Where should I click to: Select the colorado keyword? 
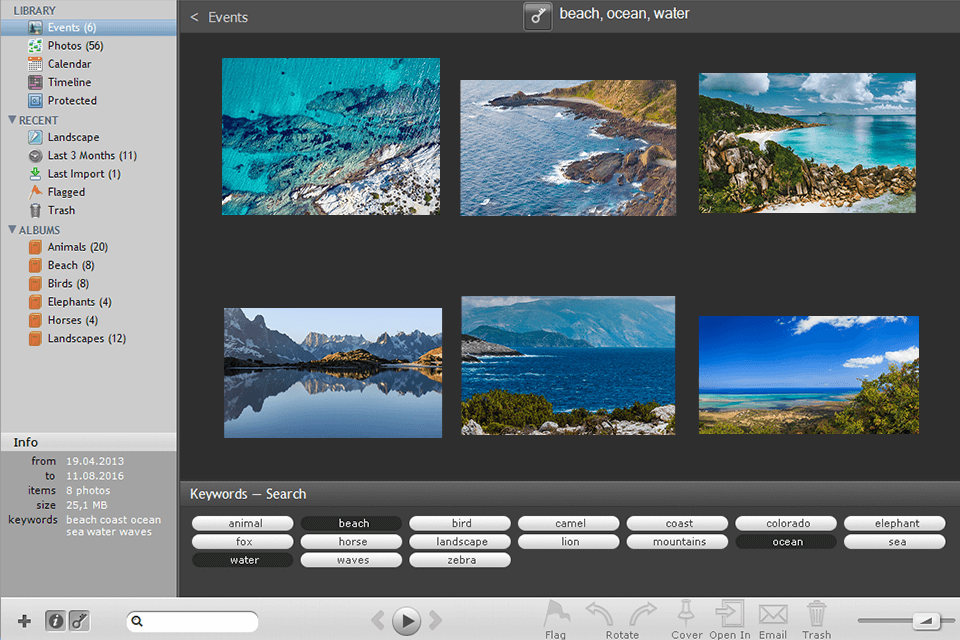786,523
